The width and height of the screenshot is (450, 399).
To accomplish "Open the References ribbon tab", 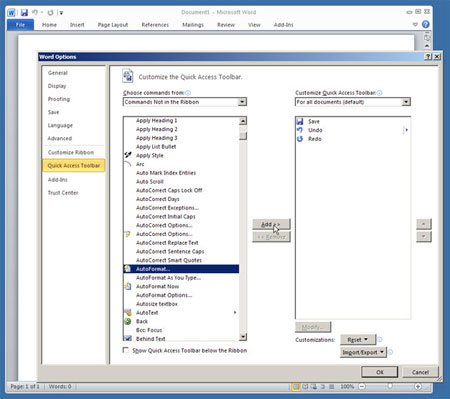I will 155,25.
